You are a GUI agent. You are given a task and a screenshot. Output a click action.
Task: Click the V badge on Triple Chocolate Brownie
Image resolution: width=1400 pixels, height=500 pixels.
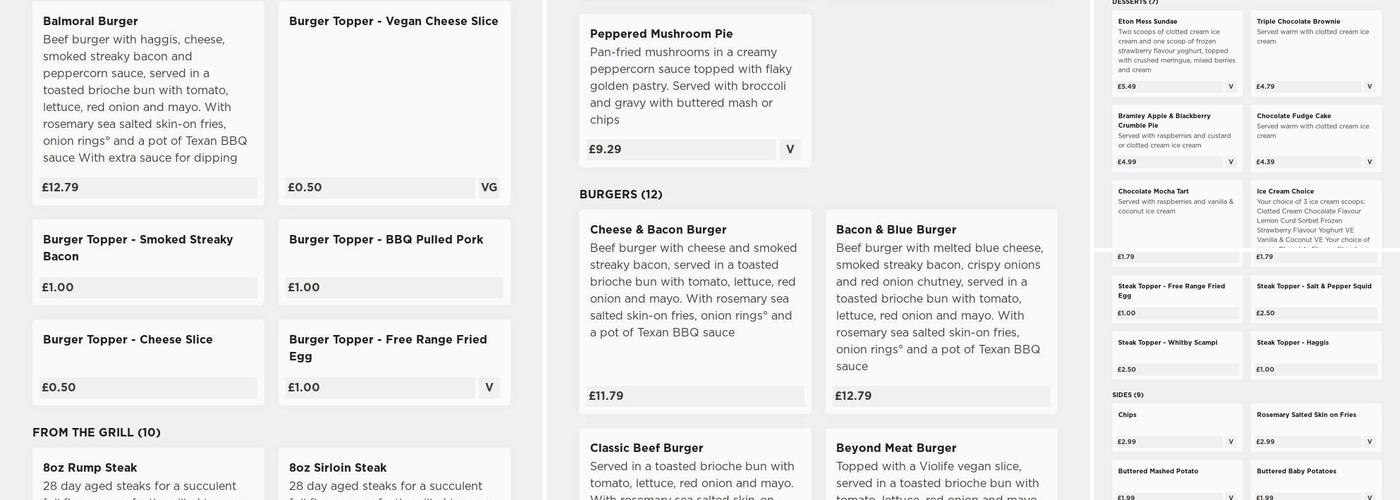pyautogui.click(x=1369, y=86)
